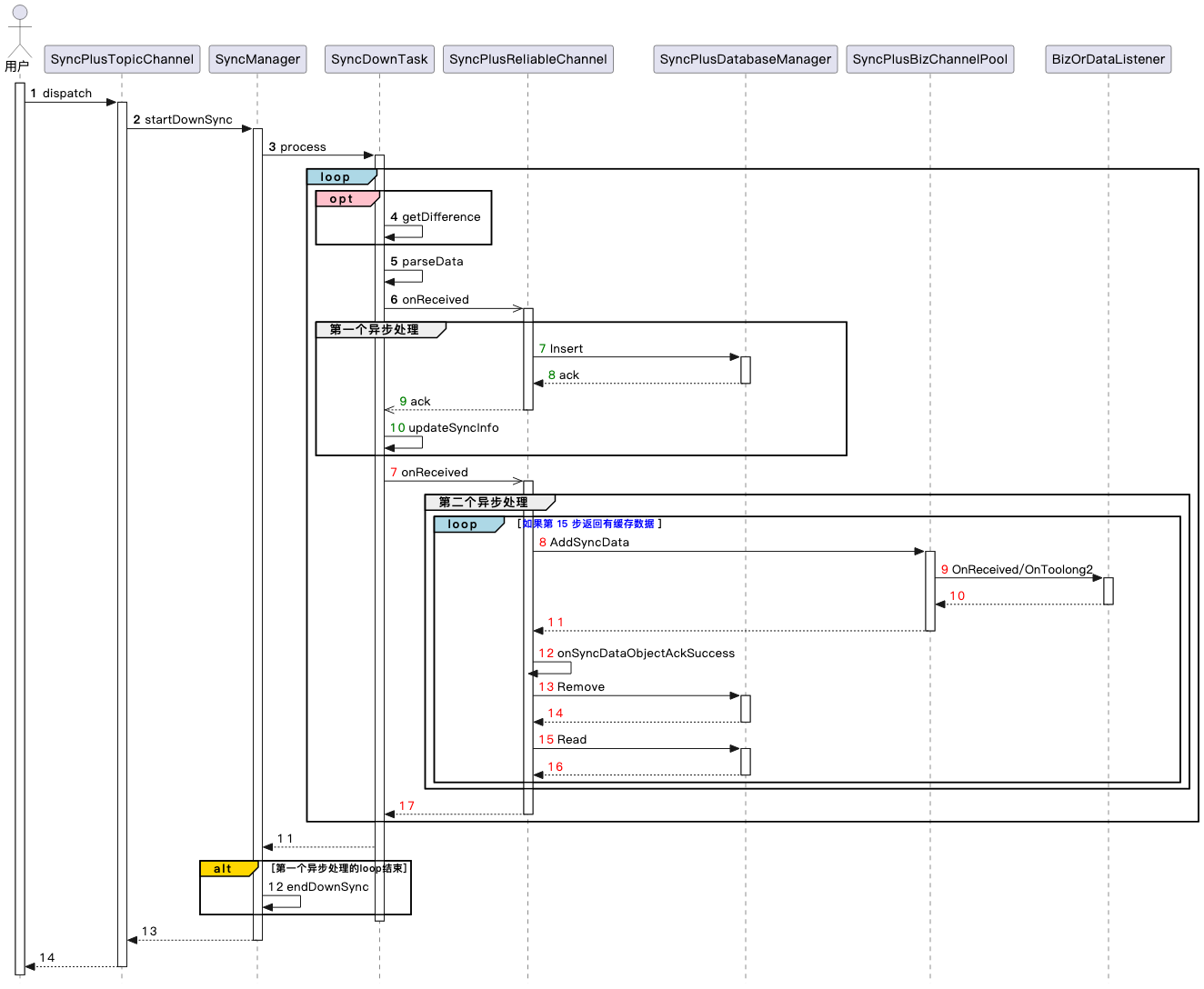The image size is (1204, 989).
Task: Click the "4 getDifference" self-message label
Action: [x=436, y=217]
